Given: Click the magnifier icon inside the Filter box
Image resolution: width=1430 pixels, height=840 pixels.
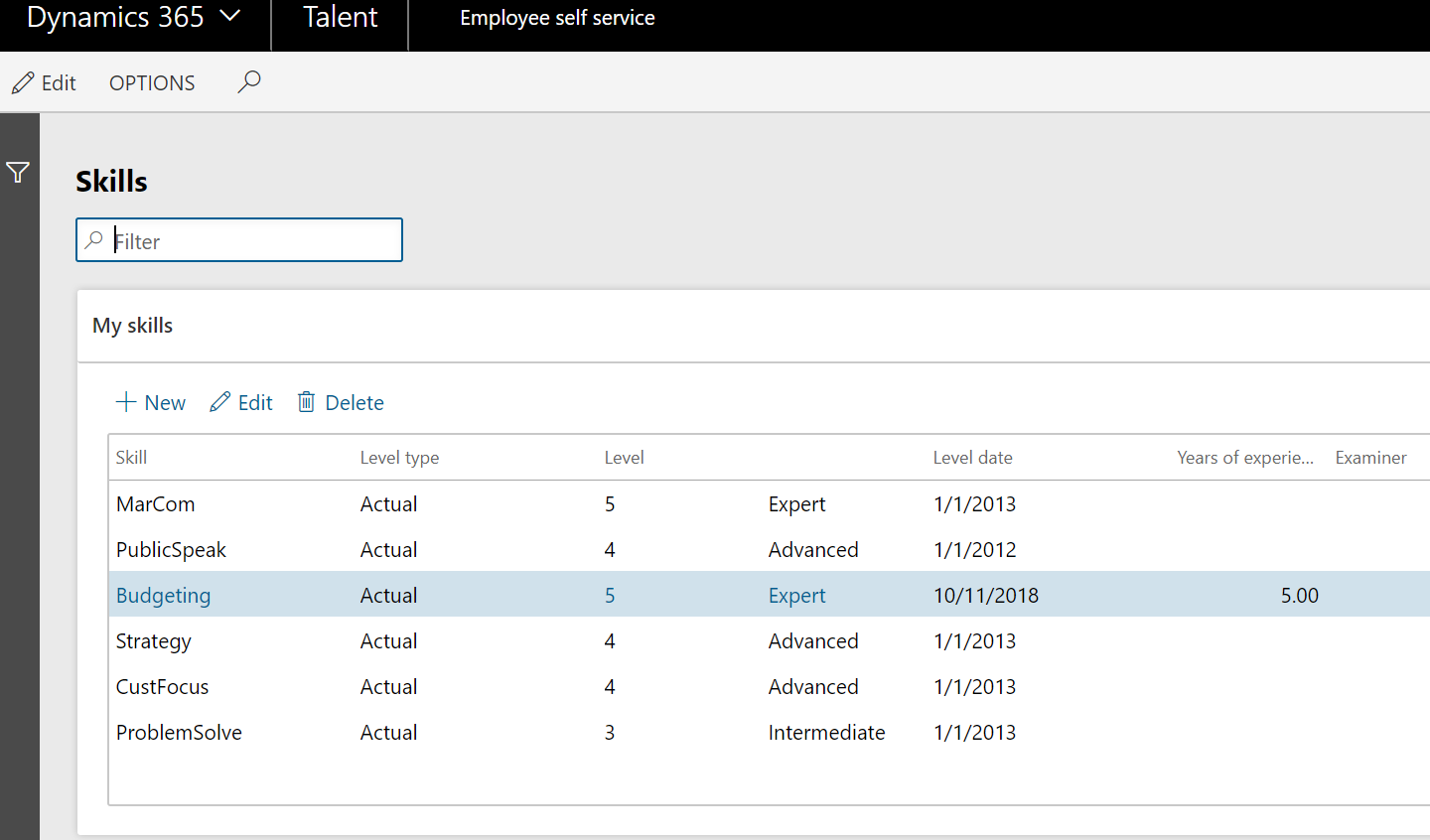Looking at the screenshot, I should point(94,239).
